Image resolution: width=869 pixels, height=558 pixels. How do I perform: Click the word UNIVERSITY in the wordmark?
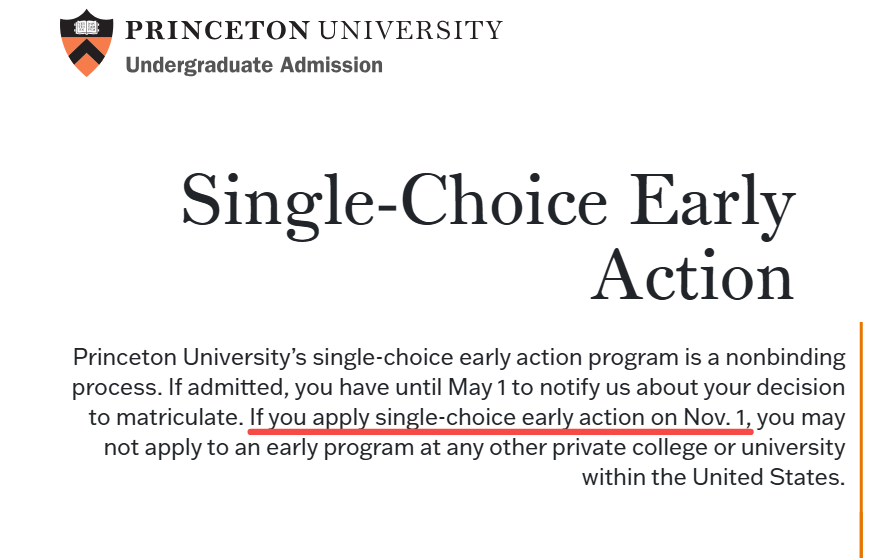(411, 30)
